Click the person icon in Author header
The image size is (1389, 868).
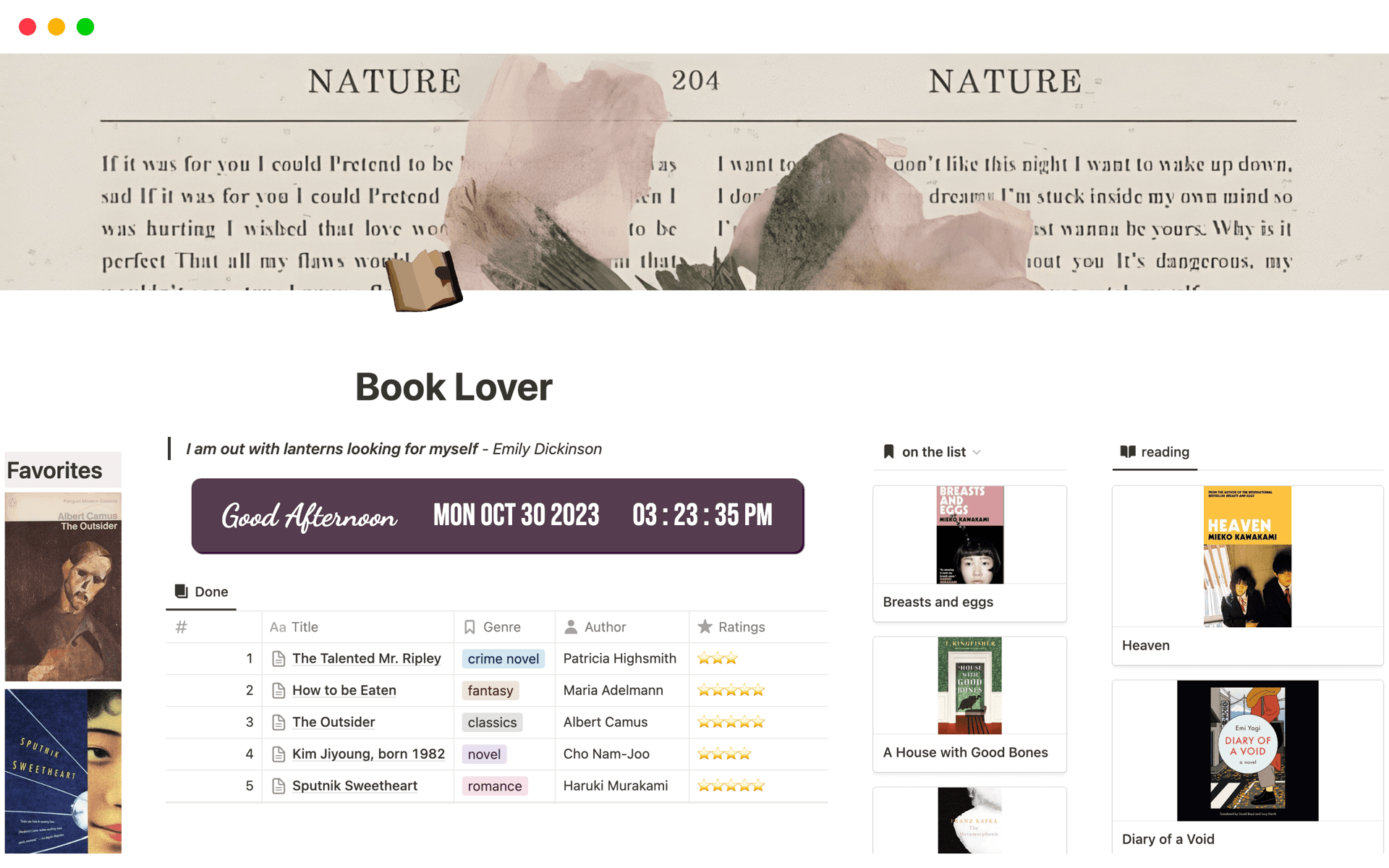[571, 627]
